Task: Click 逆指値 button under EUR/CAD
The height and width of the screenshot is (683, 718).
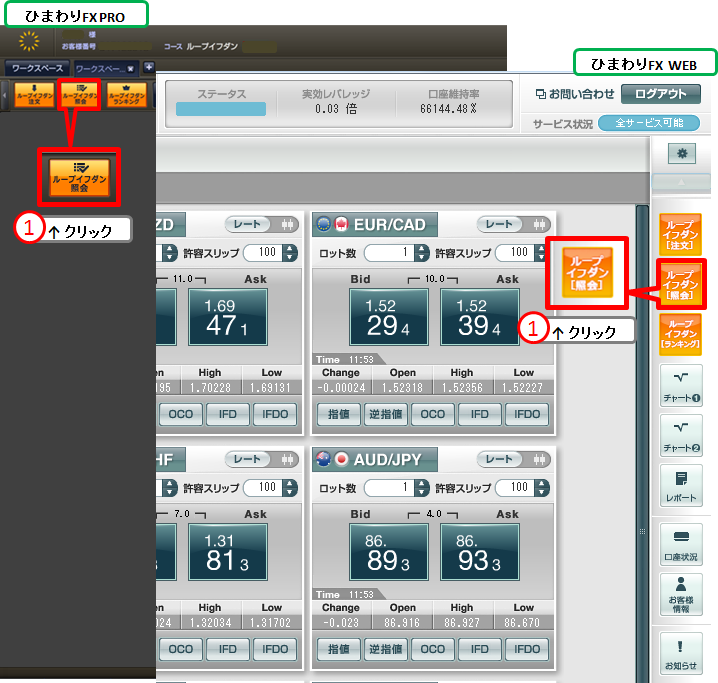Action: tap(386, 414)
